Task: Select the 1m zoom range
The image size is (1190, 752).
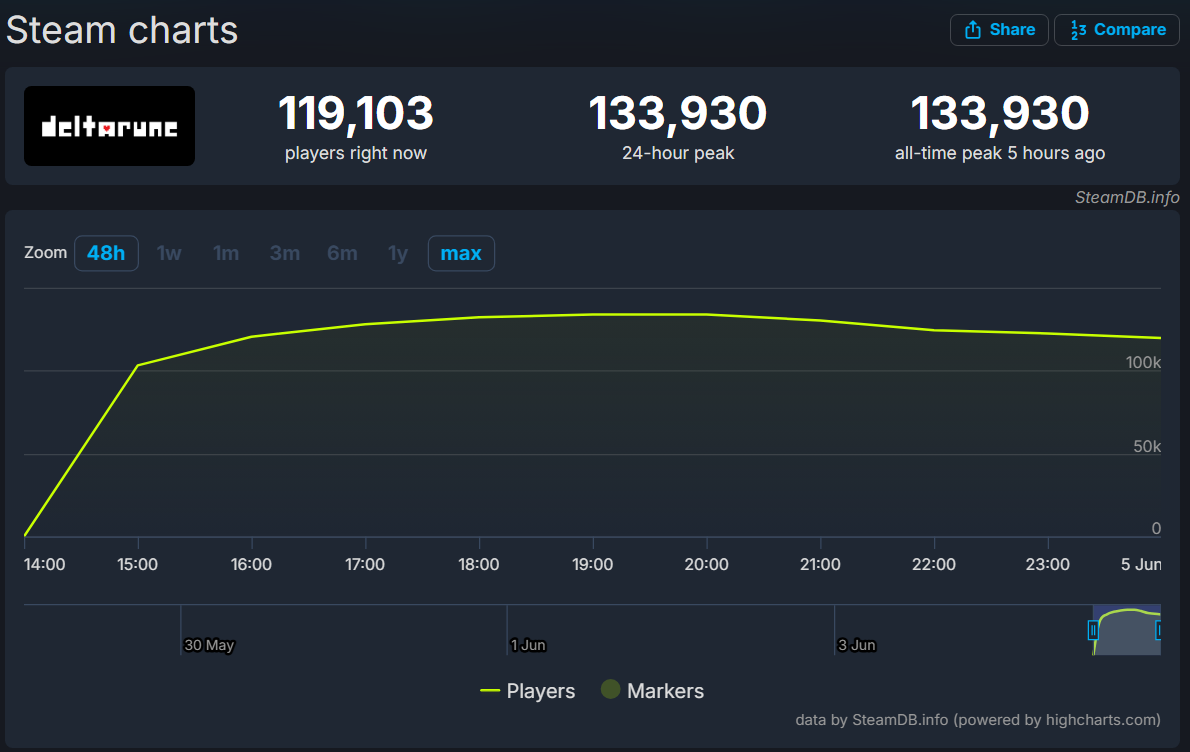Action: pyautogui.click(x=225, y=253)
